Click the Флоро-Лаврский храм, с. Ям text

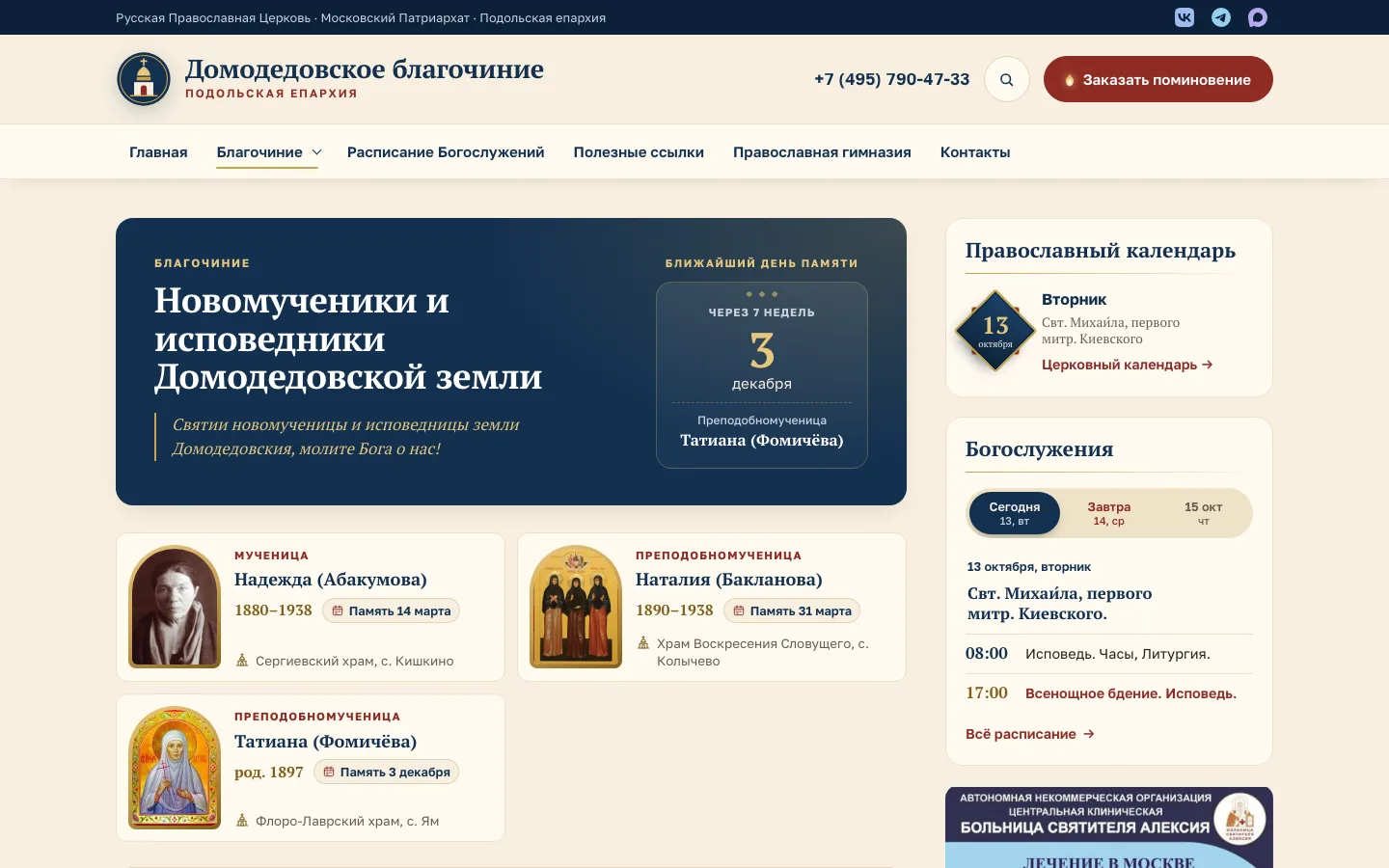coord(347,821)
